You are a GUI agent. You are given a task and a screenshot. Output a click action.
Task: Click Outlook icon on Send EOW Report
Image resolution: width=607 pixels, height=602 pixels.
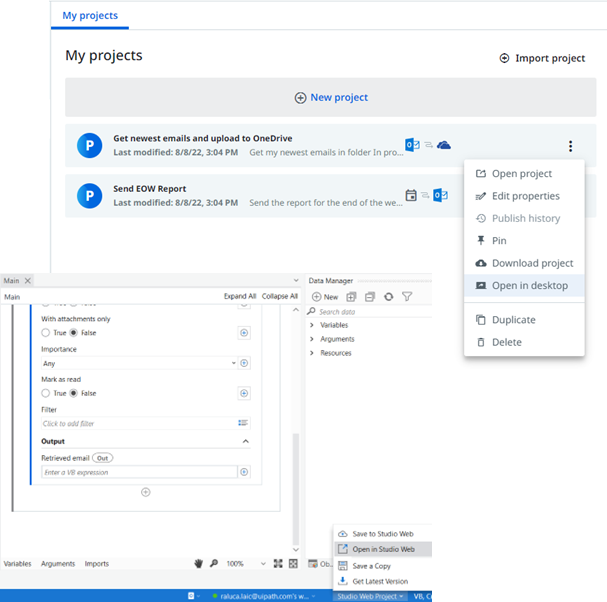coord(441,195)
